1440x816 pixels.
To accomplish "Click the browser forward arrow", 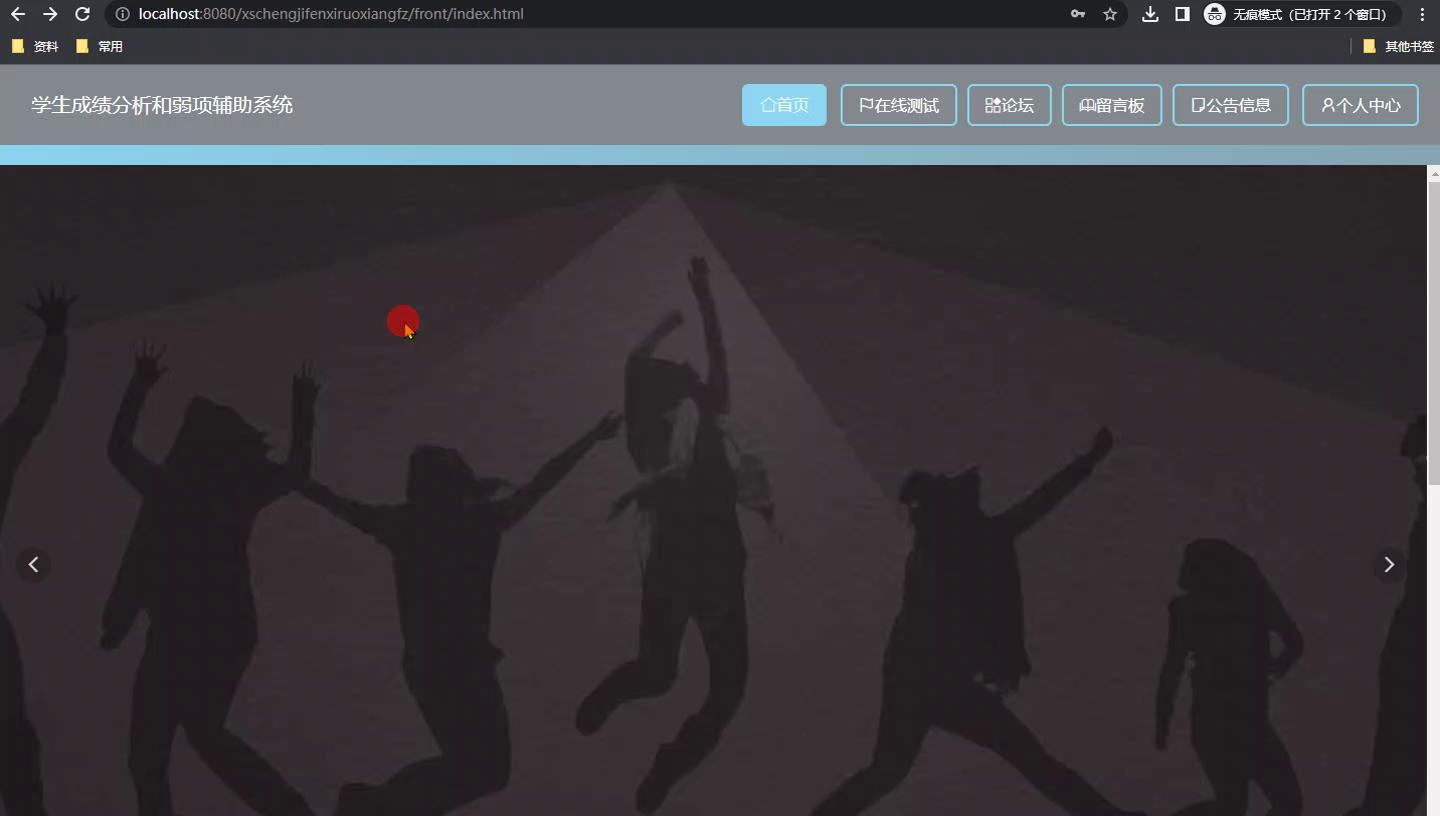I will [x=50, y=14].
